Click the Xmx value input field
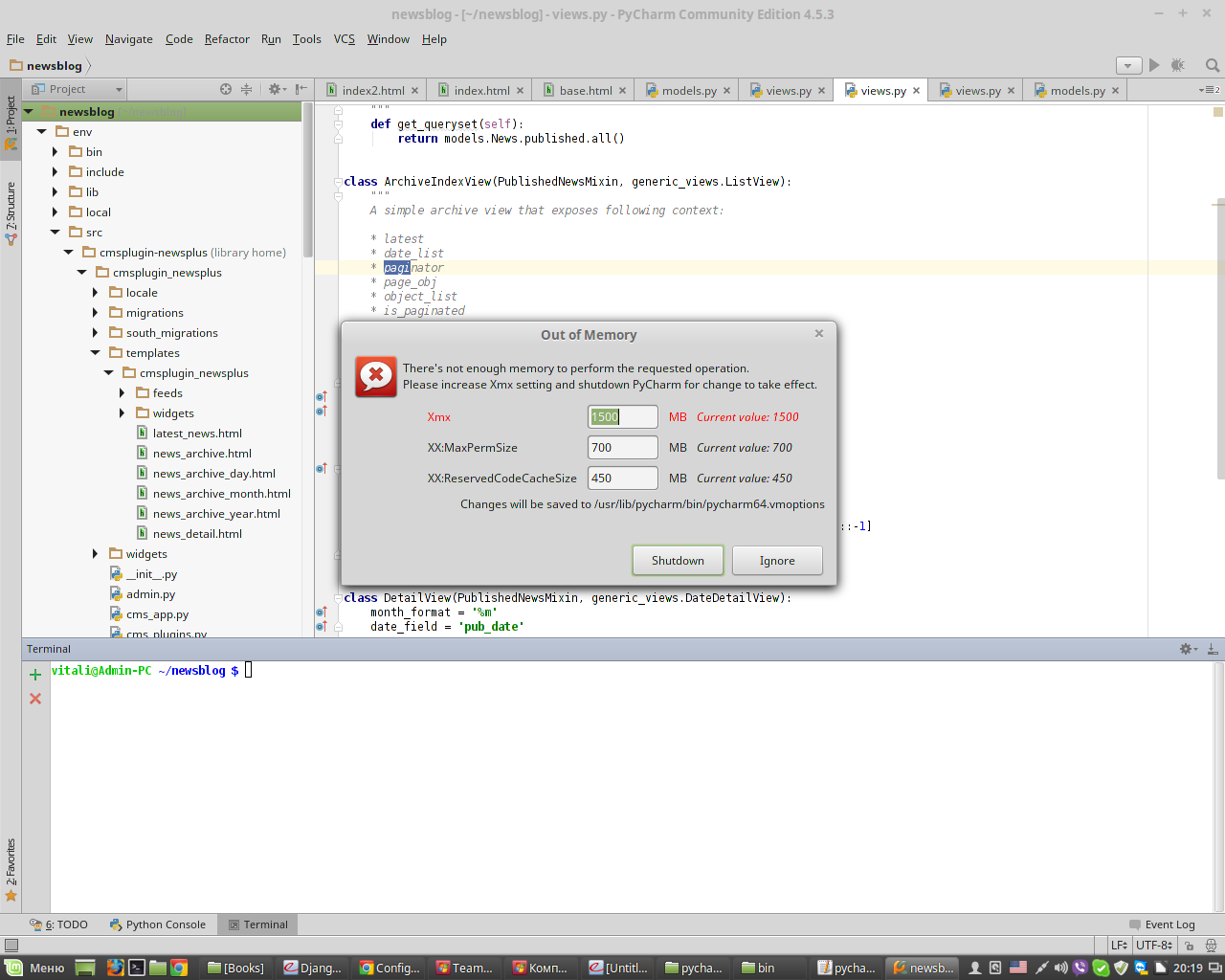 [622, 417]
